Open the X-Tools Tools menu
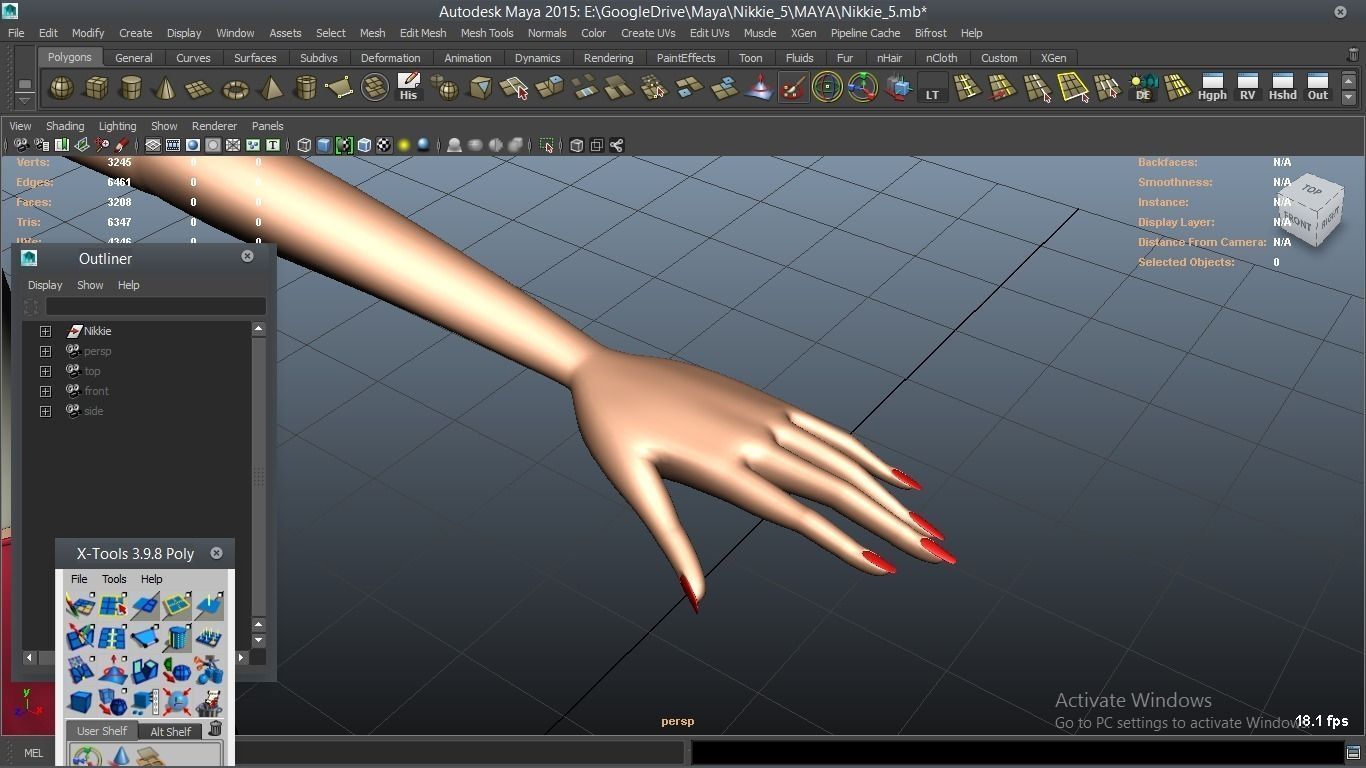Image resolution: width=1366 pixels, height=768 pixels. click(x=114, y=579)
